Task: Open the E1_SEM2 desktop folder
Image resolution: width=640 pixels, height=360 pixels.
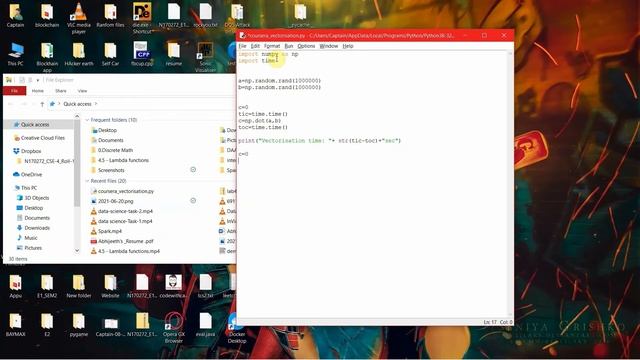Action: click(47, 286)
